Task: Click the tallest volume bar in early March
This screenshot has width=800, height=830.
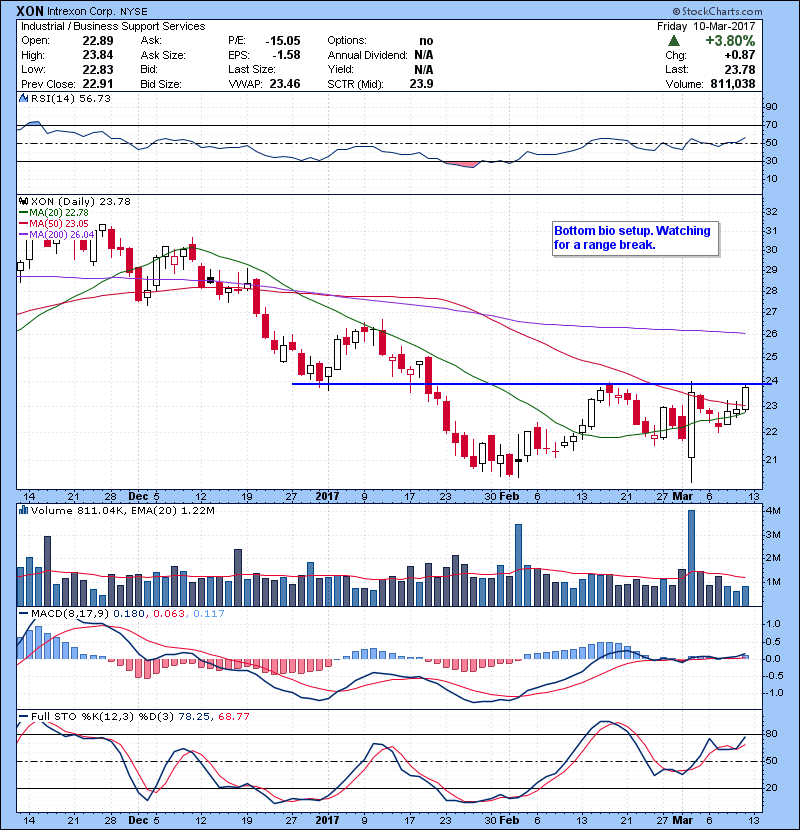Action: click(691, 558)
